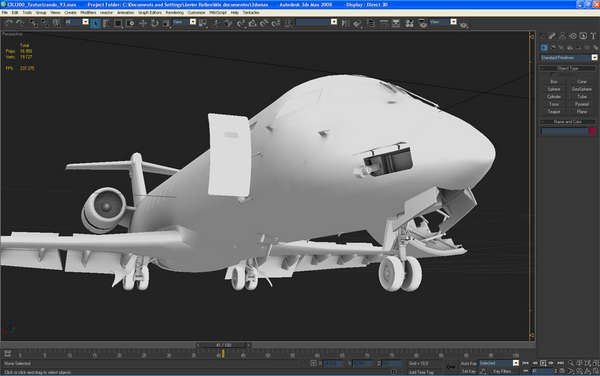Click the time slider showing frame 41
The height and width of the screenshot is (376, 600).
223,345
